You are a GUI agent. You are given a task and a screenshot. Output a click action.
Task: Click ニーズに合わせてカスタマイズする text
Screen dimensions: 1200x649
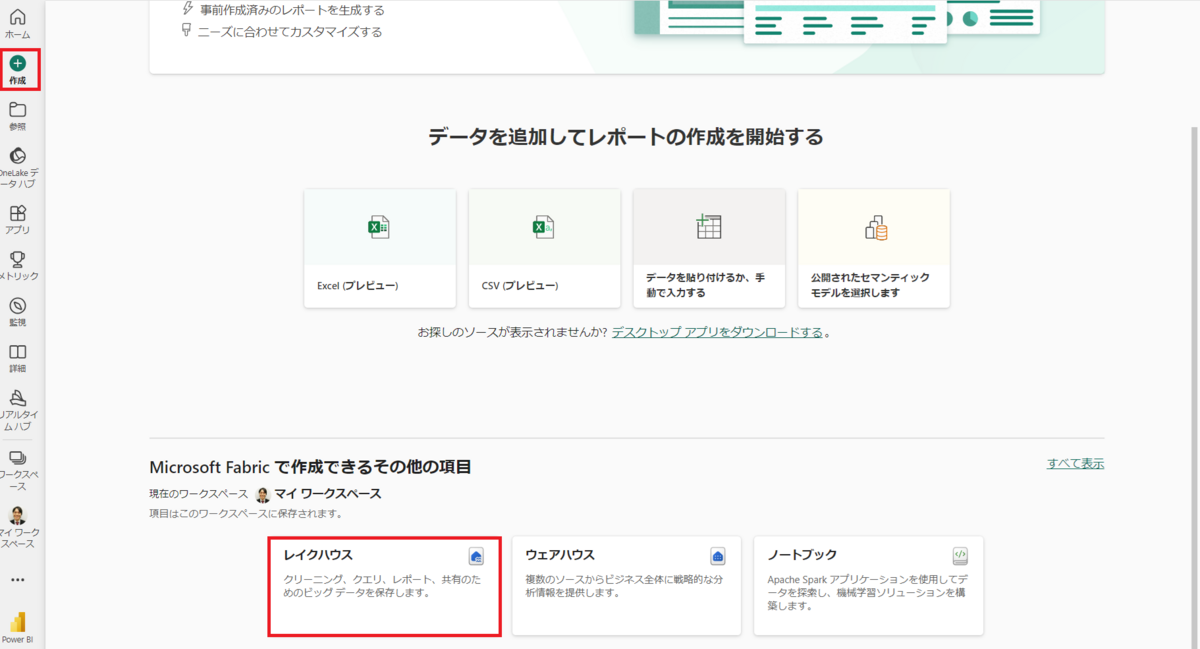click(x=291, y=31)
